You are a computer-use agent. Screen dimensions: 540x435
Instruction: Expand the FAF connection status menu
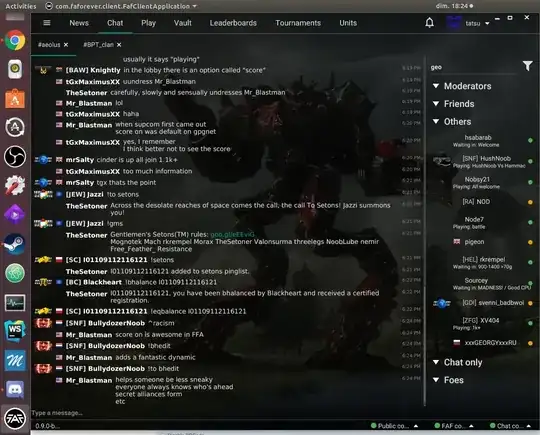coord(454,426)
